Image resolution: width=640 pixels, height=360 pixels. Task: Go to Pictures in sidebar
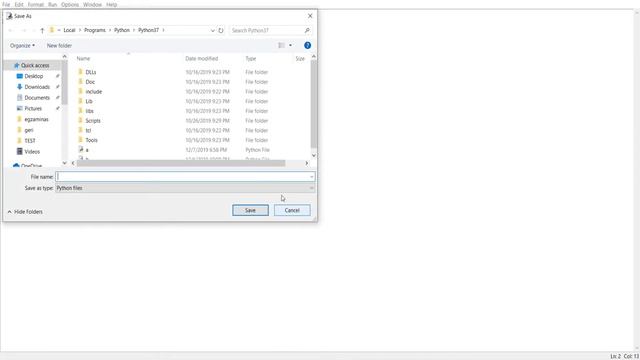[x=33, y=109]
